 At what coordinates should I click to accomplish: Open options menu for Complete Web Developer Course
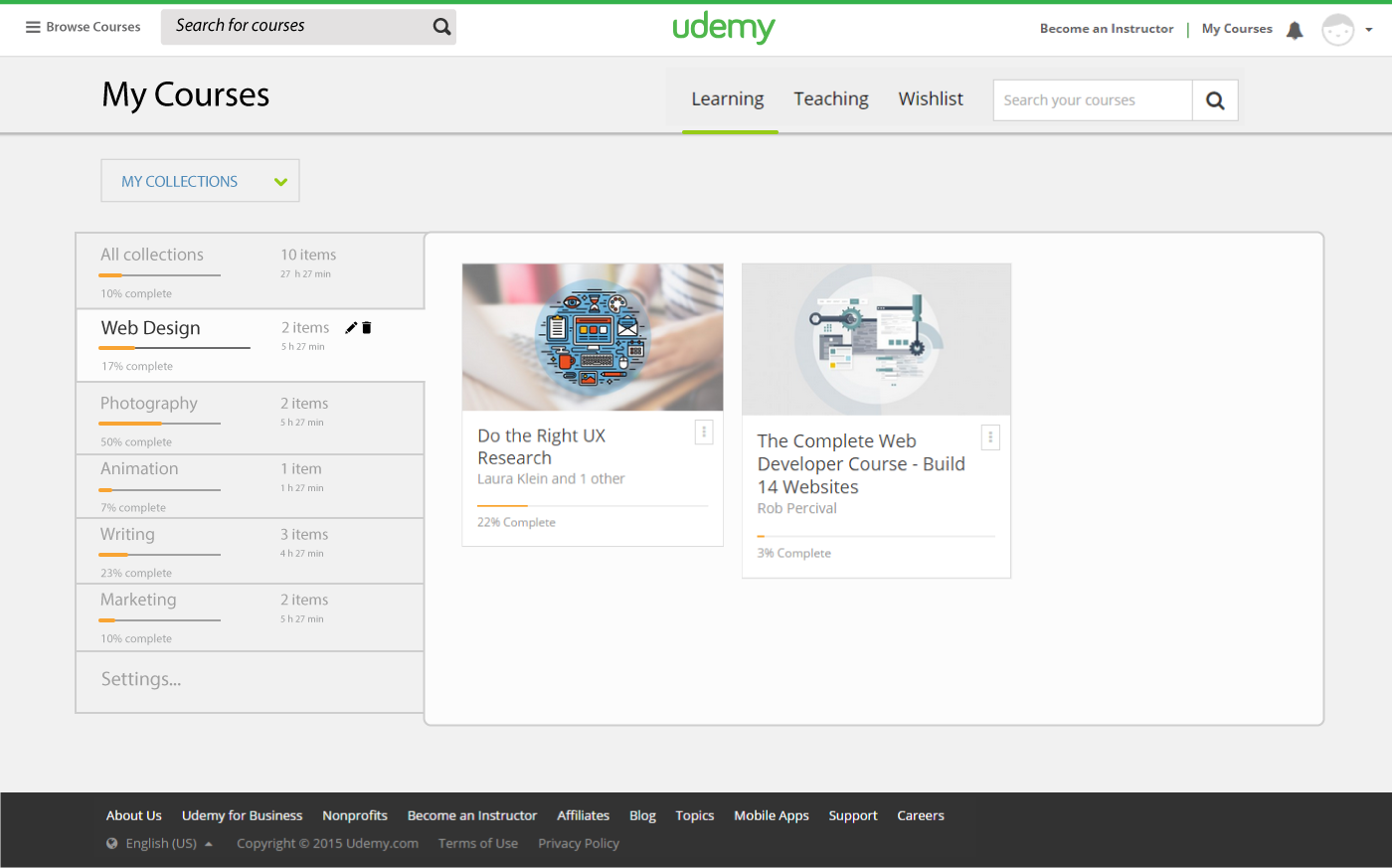click(x=990, y=437)
